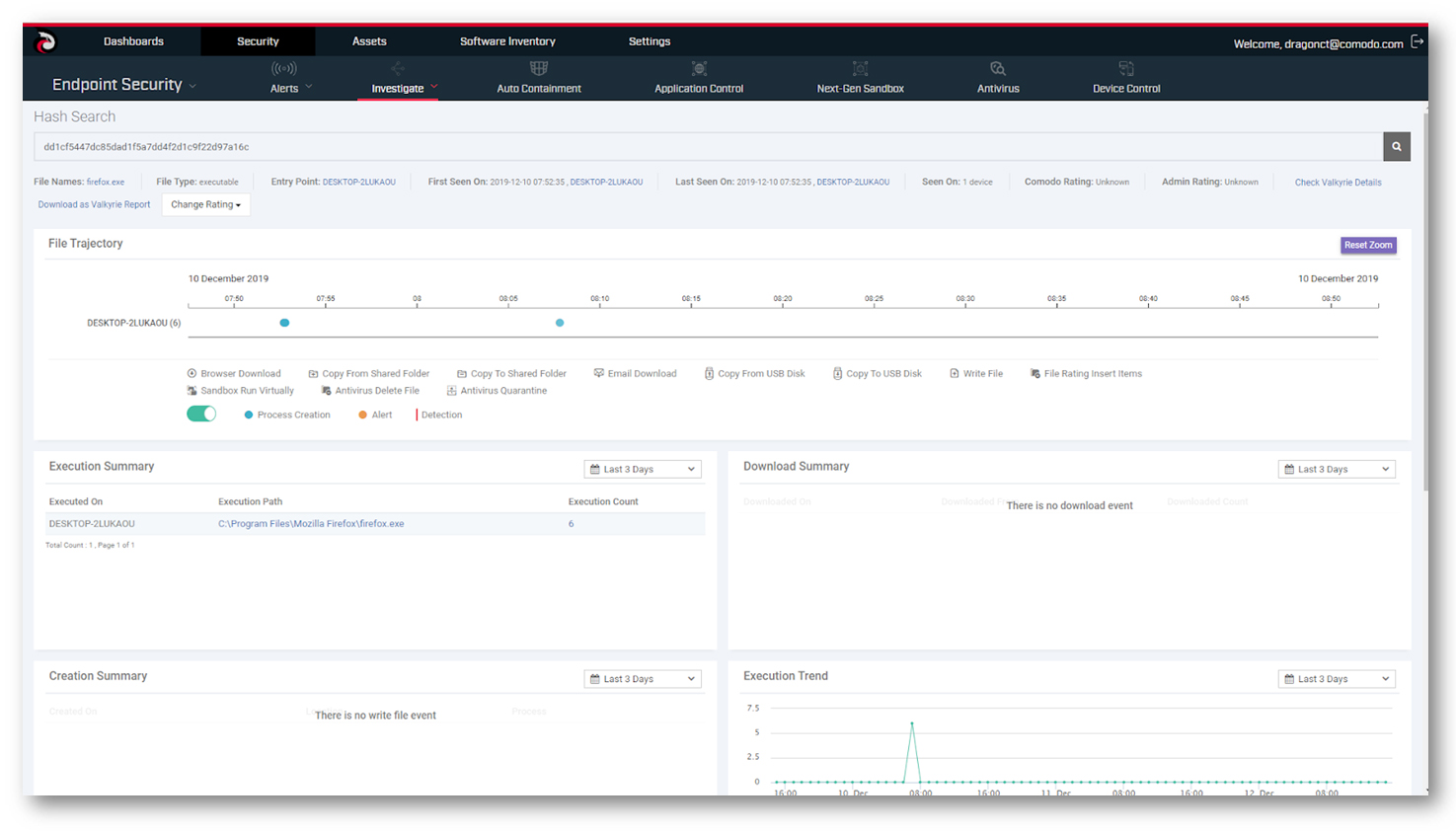Click the Copy To USB Disk trajectory icon
Viewport: 1456px width, 831px height.
[x=838, y=373]
